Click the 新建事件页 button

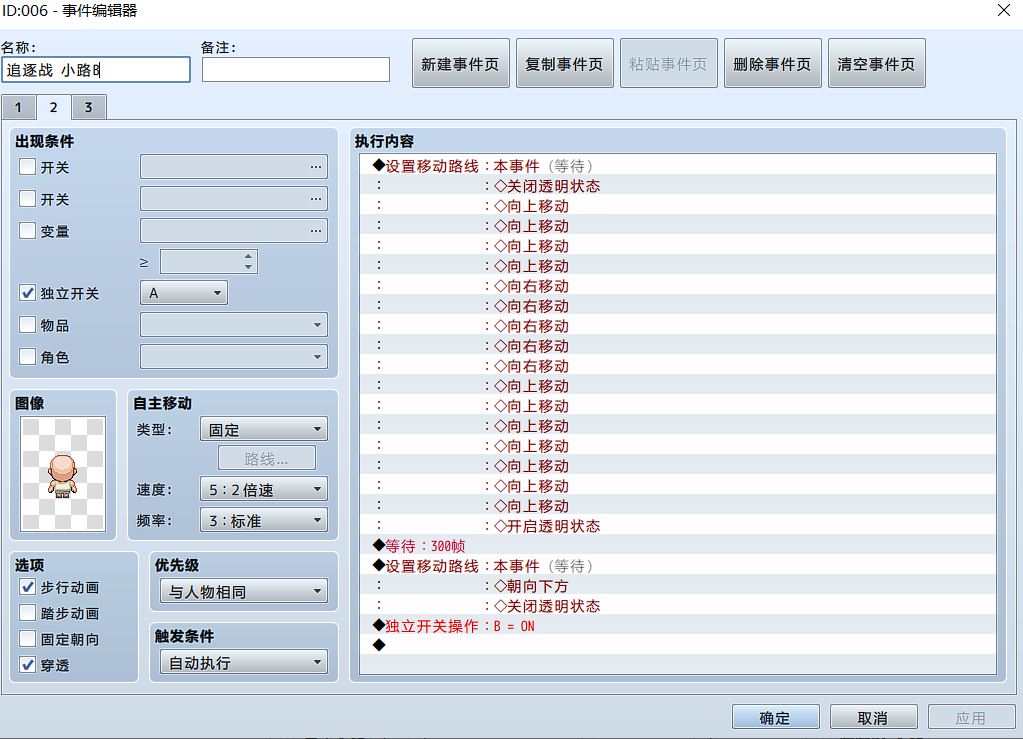pyautogui.click(x=461, y=63)
